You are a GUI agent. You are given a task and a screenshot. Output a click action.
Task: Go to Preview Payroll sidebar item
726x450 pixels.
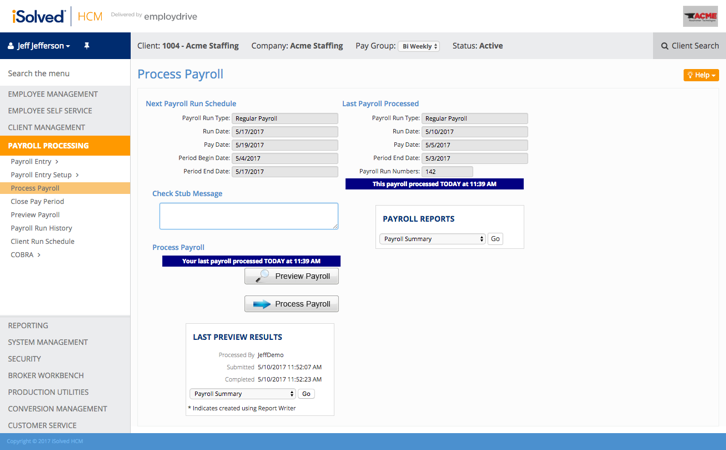(x=35, y=215)
